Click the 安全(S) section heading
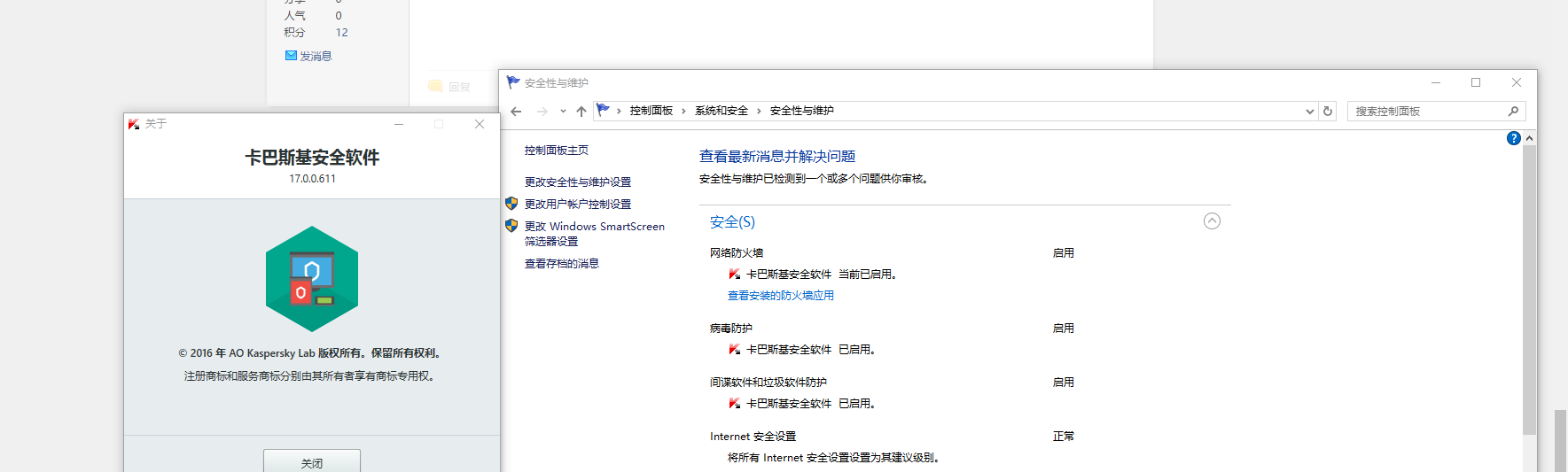The image size is (1568, 472). pyautogui.click(x=732, y=222)
